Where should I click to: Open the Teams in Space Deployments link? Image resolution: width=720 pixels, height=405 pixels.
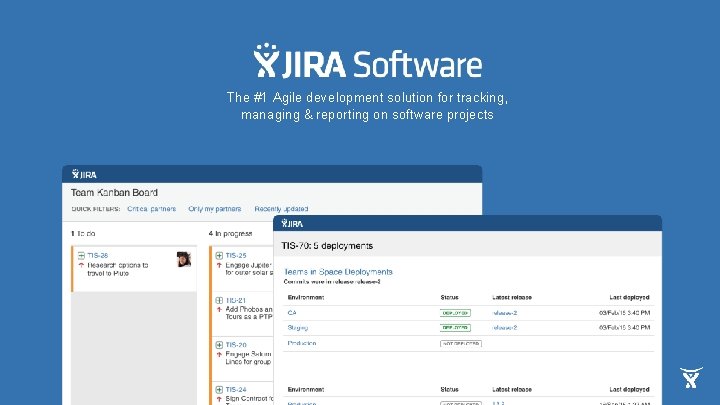[338, 272]
